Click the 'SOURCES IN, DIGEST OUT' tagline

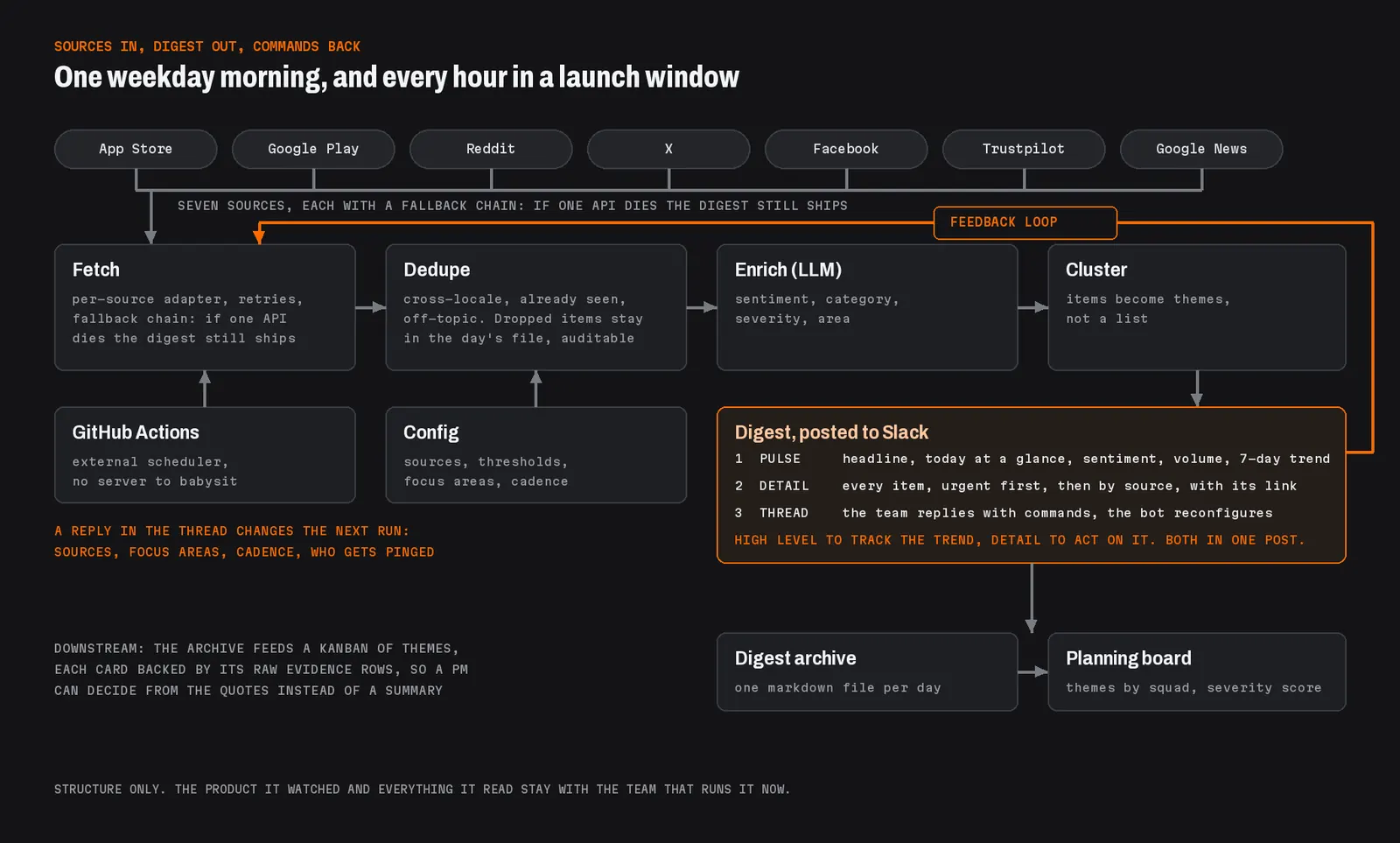[207, 46]
